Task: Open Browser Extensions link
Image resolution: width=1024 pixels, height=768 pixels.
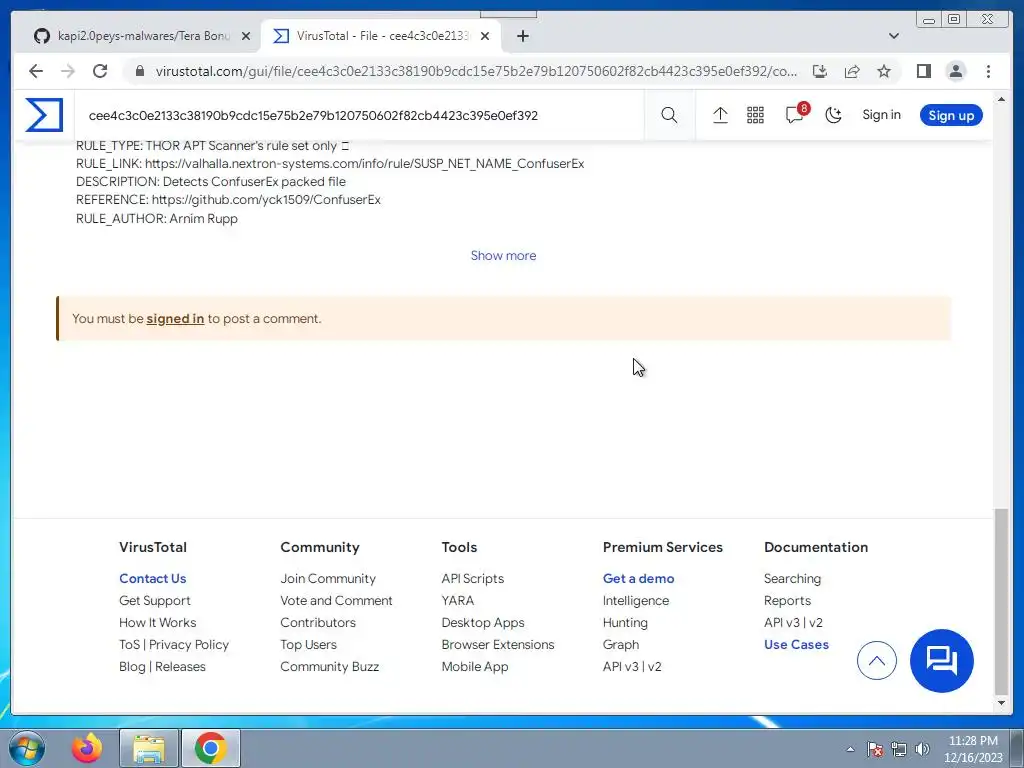Action: click(498, 645)
